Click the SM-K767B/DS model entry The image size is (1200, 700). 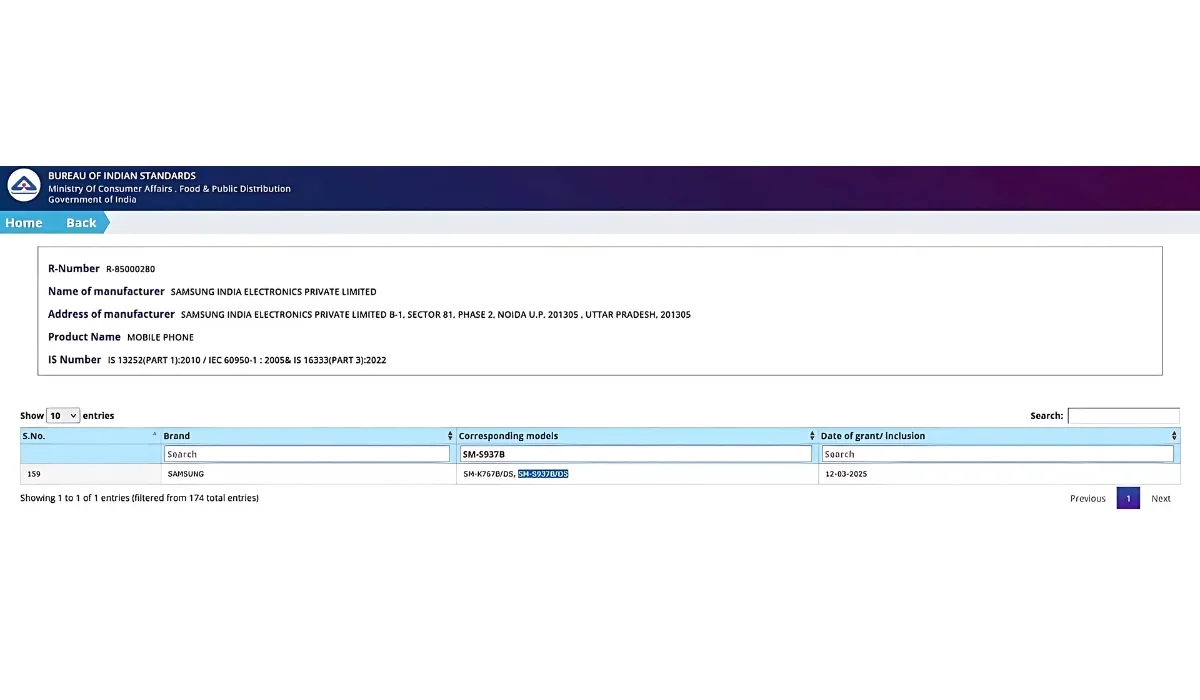[487, 474]
